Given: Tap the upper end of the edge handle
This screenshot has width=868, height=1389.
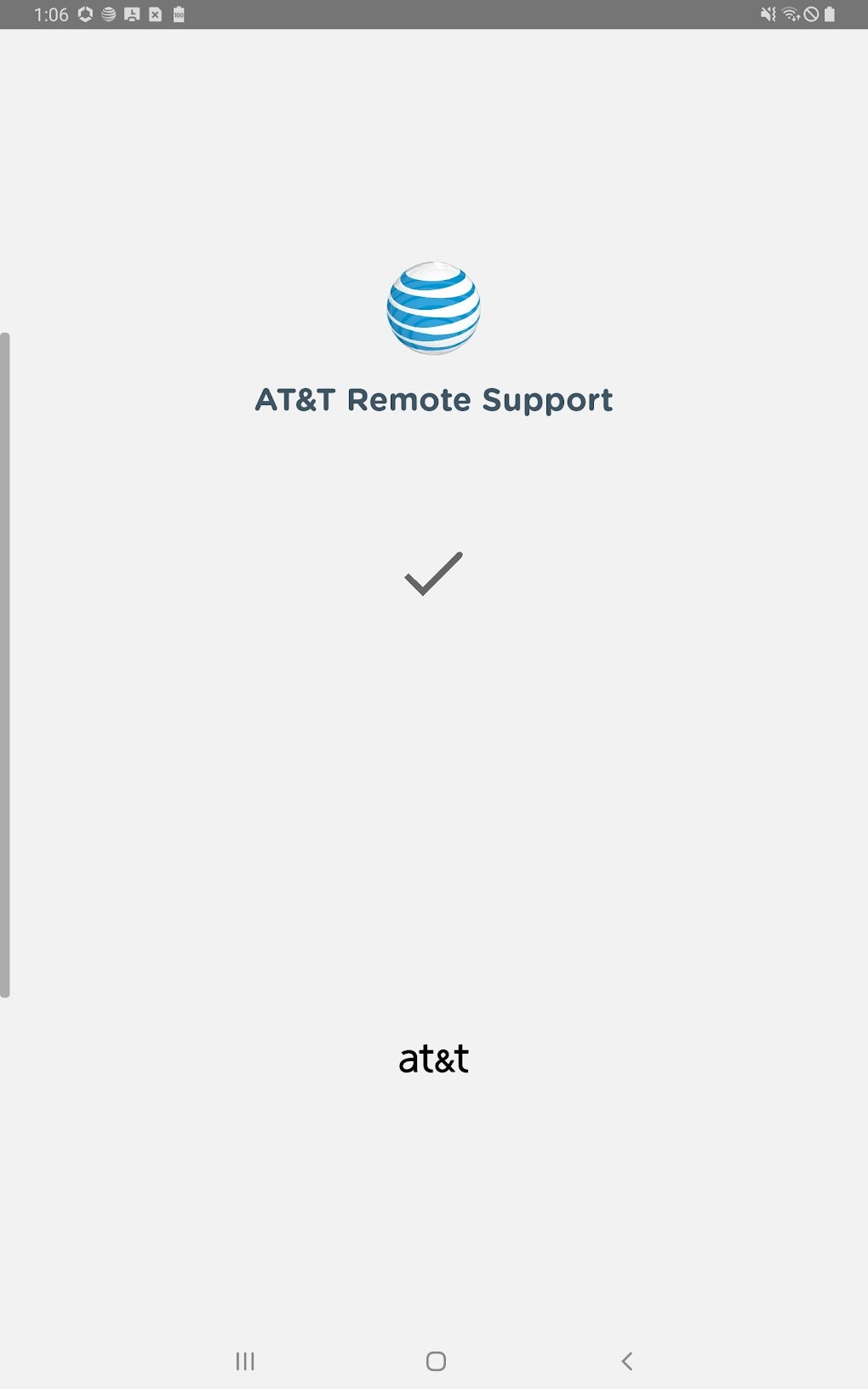Looking at the screenshot, I should [5, 340].
